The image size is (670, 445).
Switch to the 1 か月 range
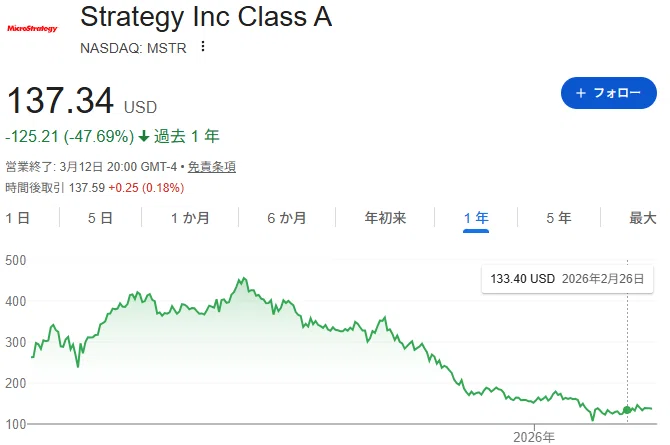(190, 218)
